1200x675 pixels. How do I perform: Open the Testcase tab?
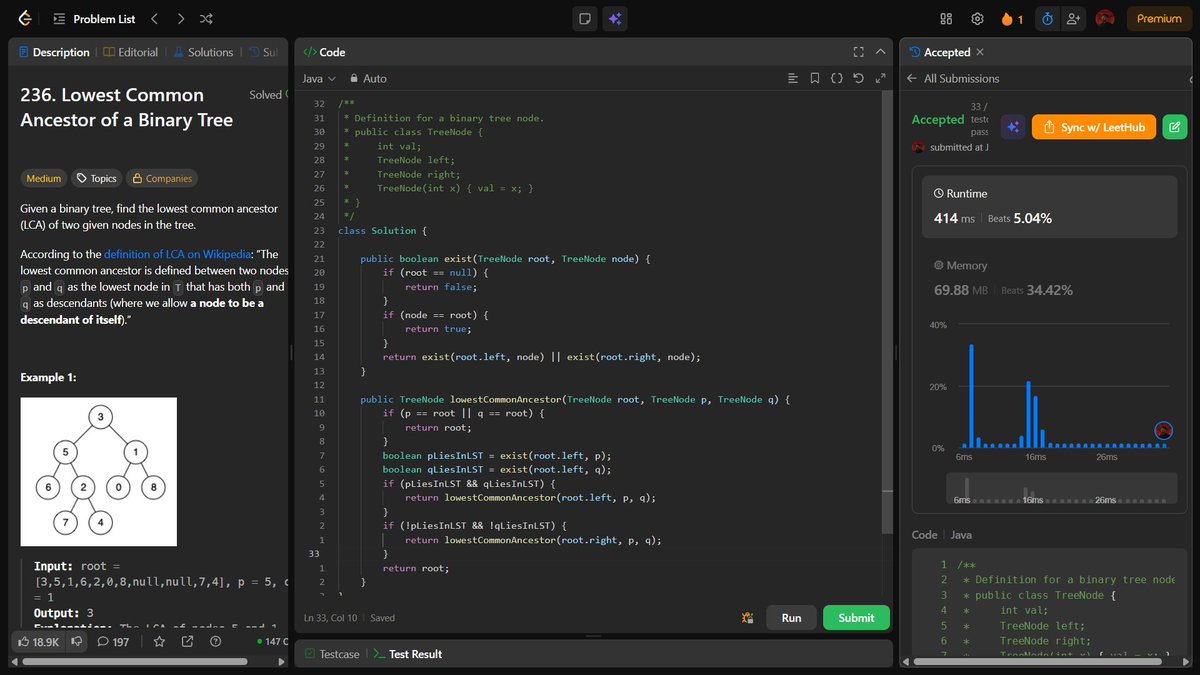(x=331, y=654)
